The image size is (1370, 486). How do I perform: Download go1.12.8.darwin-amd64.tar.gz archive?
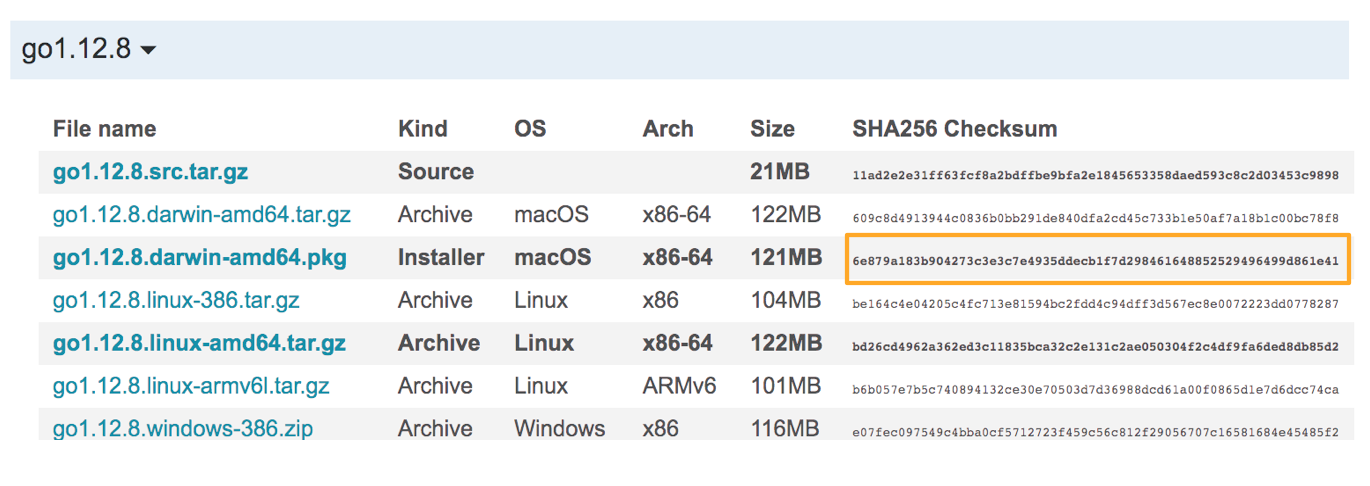202,215
